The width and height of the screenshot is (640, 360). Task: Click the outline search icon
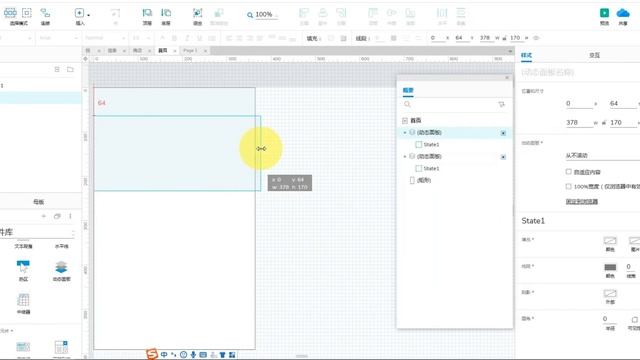407,104
